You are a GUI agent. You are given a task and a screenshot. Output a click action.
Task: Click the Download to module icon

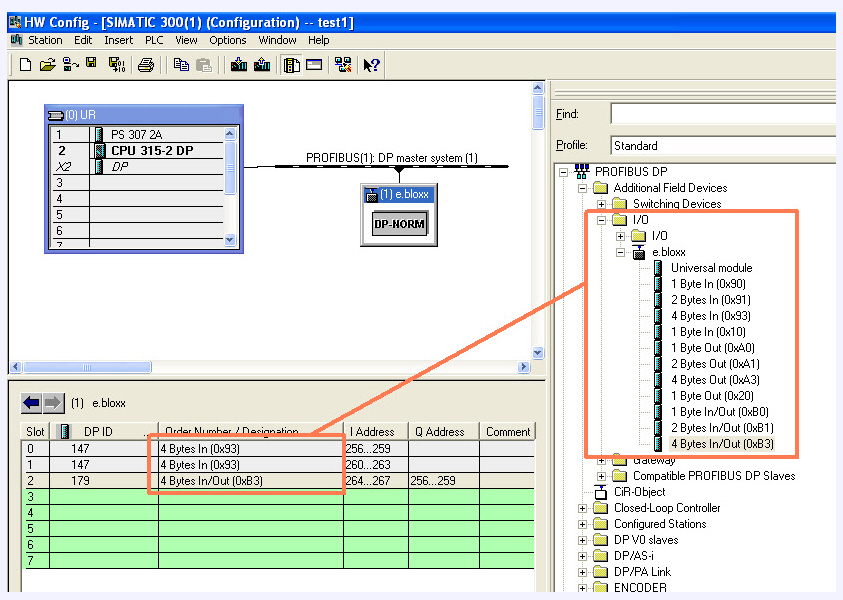click(x=239, y=64)
